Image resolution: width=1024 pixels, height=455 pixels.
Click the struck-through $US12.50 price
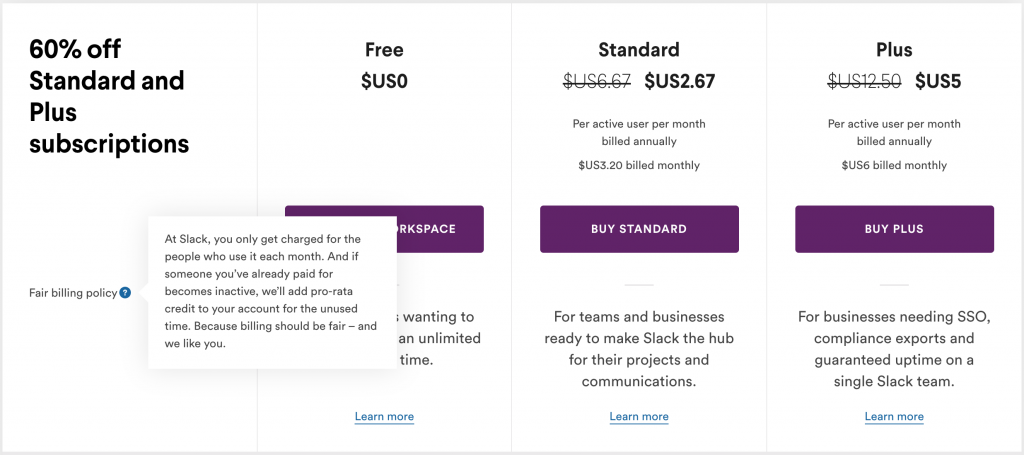(865, 81)
